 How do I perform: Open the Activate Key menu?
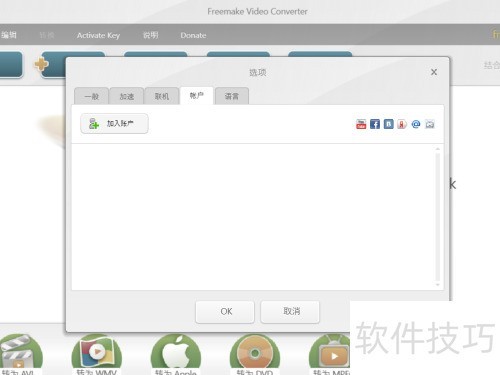[x=98, y=35]
